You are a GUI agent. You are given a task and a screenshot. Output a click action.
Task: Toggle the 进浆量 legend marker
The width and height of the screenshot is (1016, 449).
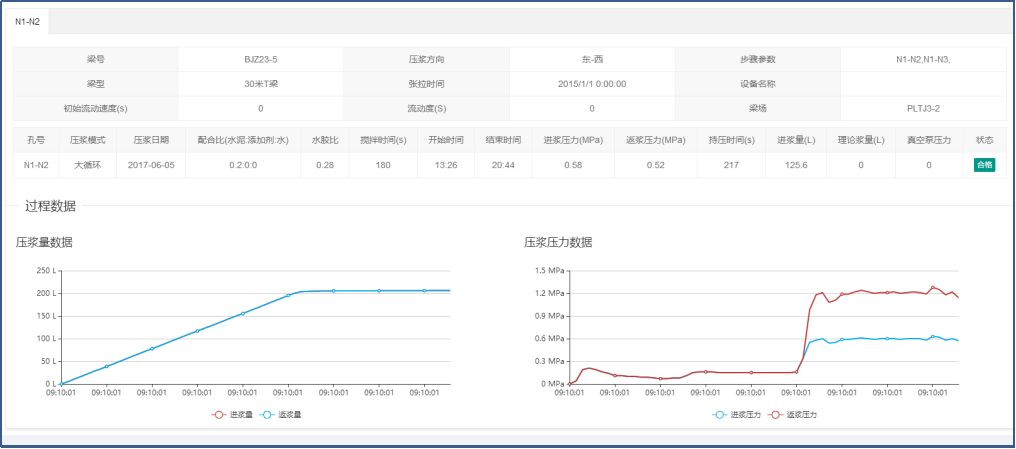(x=218, y=413)
